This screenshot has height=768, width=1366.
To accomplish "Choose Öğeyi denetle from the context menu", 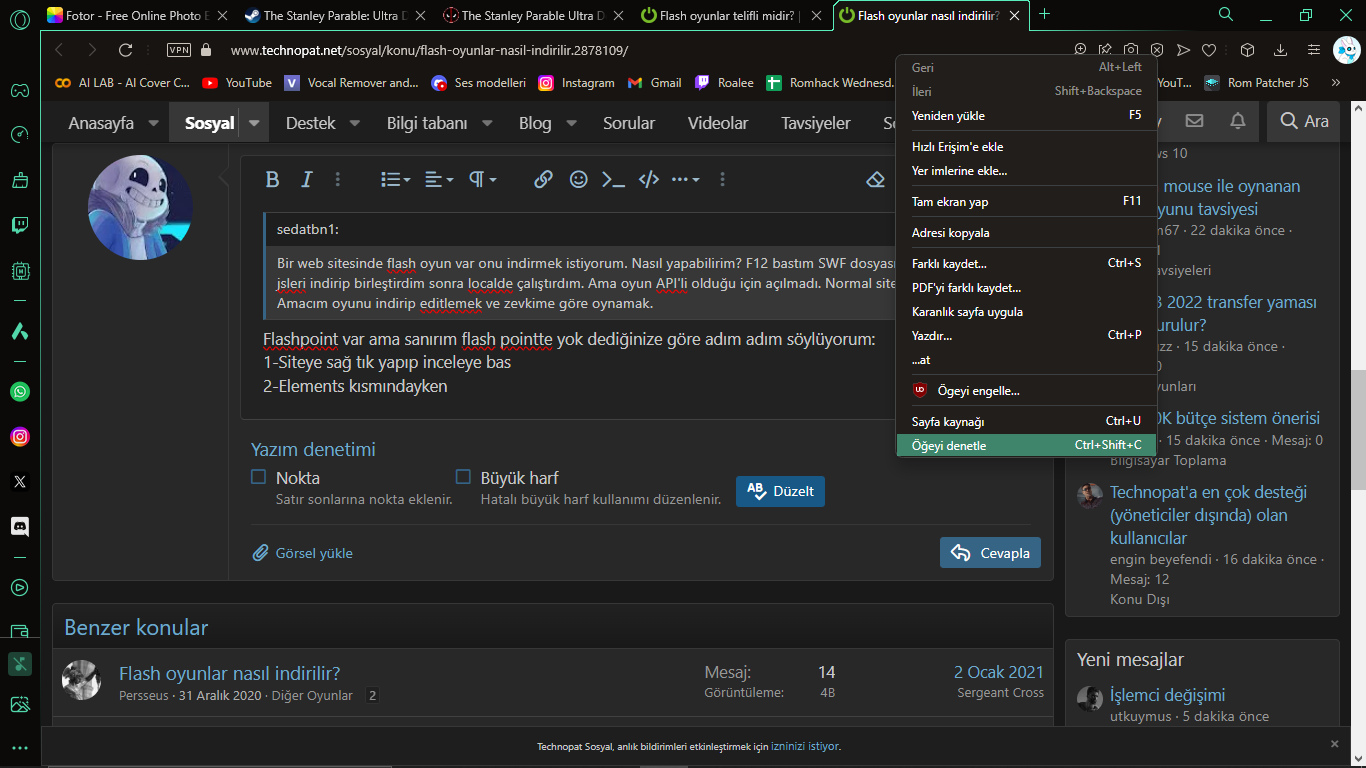I will click(1027, 446).
